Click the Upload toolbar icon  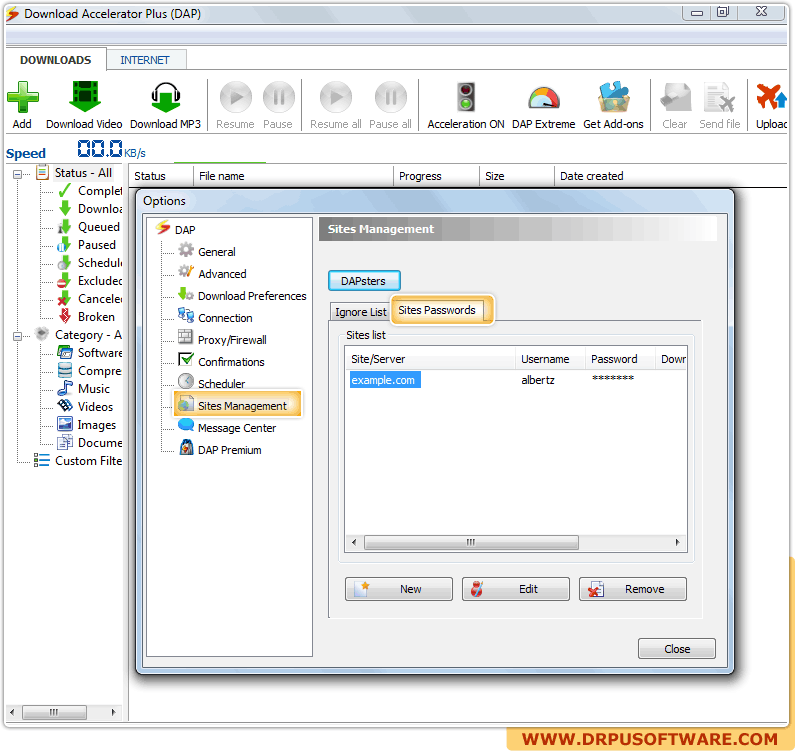771,97
